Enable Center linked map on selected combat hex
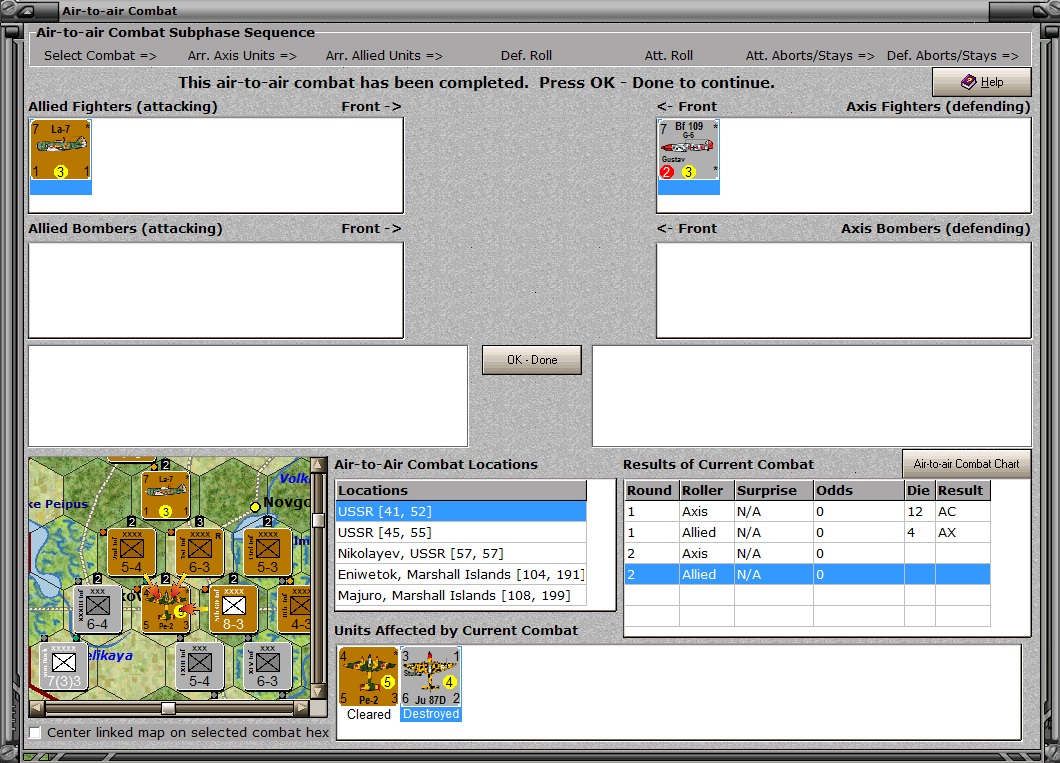The image size is (1060, 763). coord(35,733)
